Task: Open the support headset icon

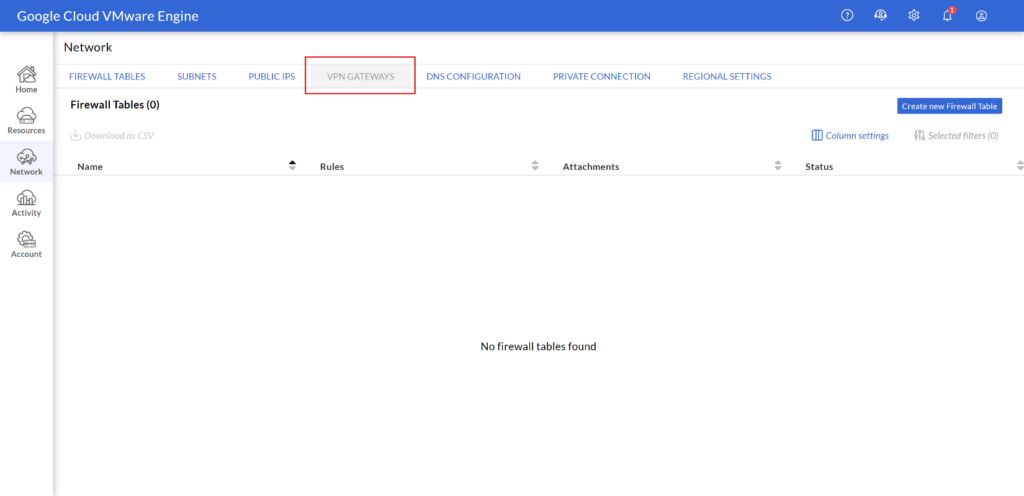Action: point(880,16)
